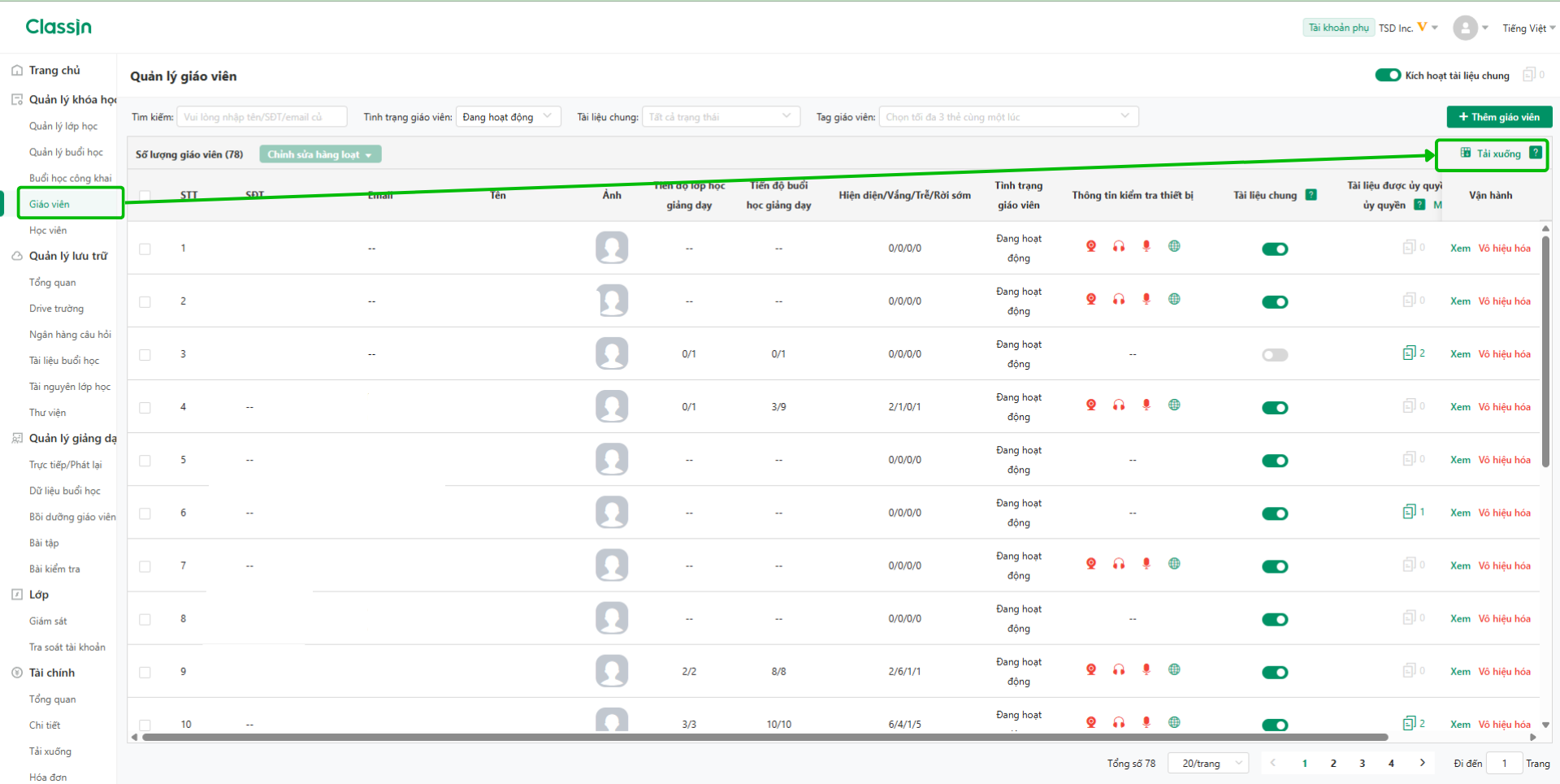Image resolution: width=1560 pixels, height=784 pixels.
Task: Go to page 2 of the teacher list
Action: [x=1333, y=764]
